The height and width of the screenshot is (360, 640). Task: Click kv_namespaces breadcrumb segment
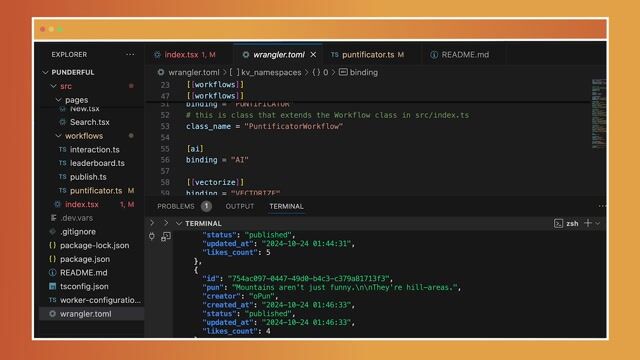pos(271,72)
